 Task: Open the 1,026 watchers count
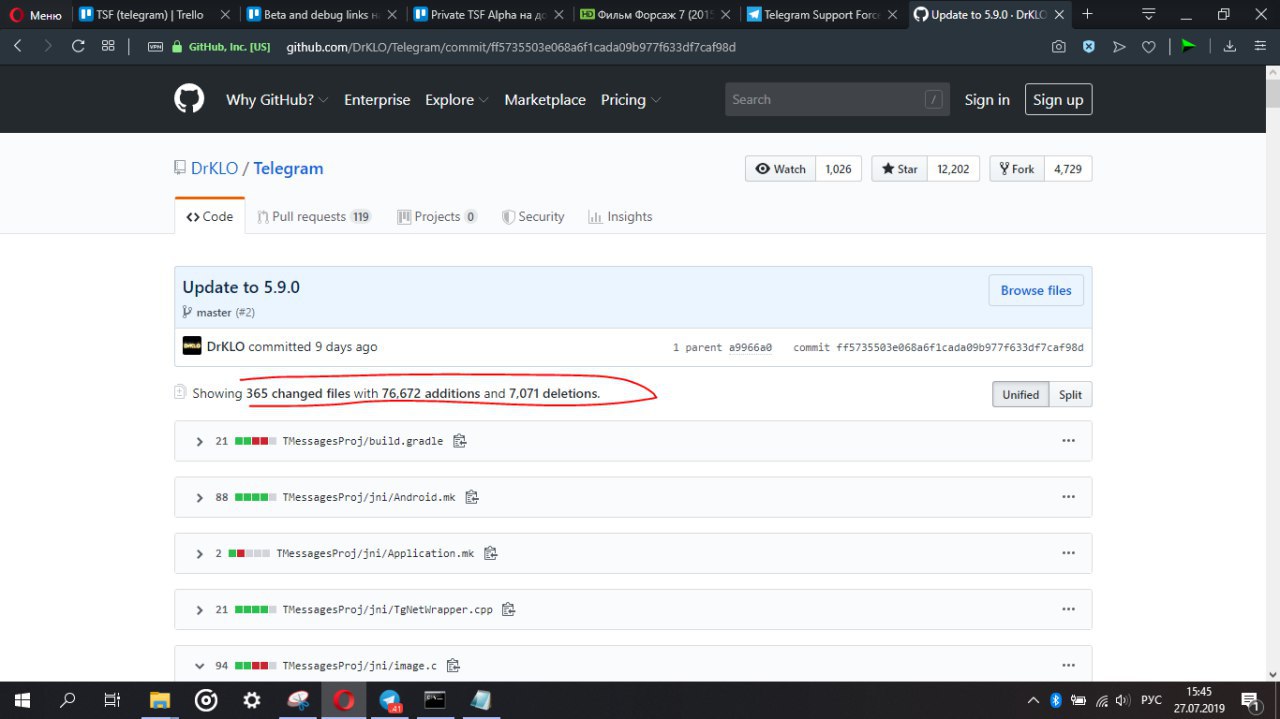(x=838, y=169)
